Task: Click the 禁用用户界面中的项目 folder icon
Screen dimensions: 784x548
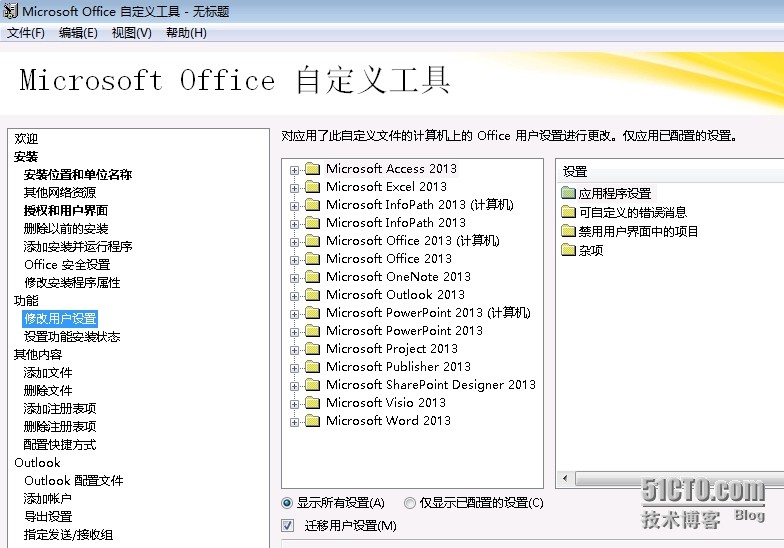Action: (x=568, y=231)
